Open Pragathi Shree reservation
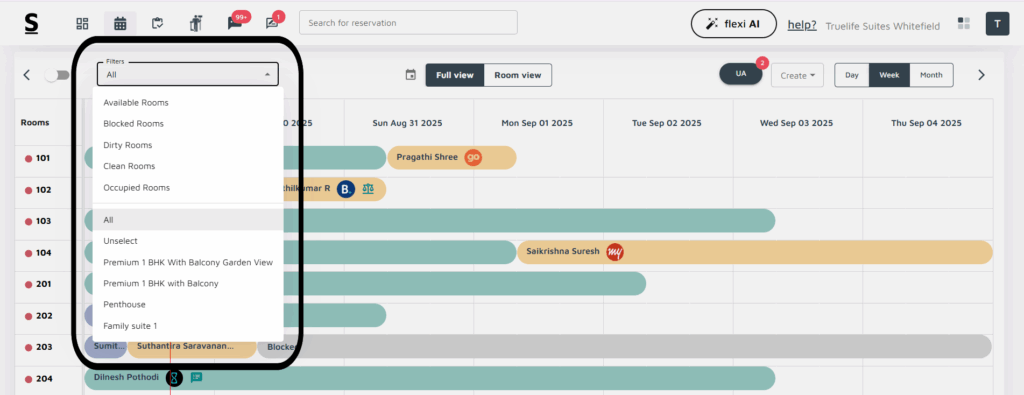 452,157
